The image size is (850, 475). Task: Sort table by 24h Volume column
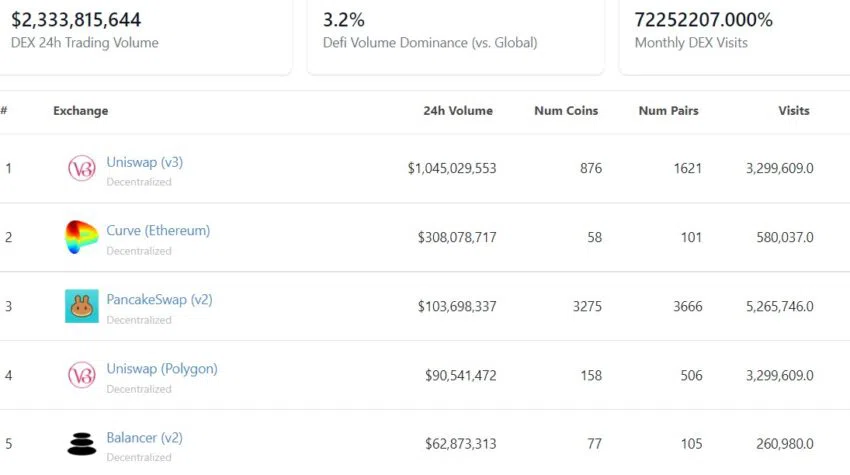[x=458, y=111]
